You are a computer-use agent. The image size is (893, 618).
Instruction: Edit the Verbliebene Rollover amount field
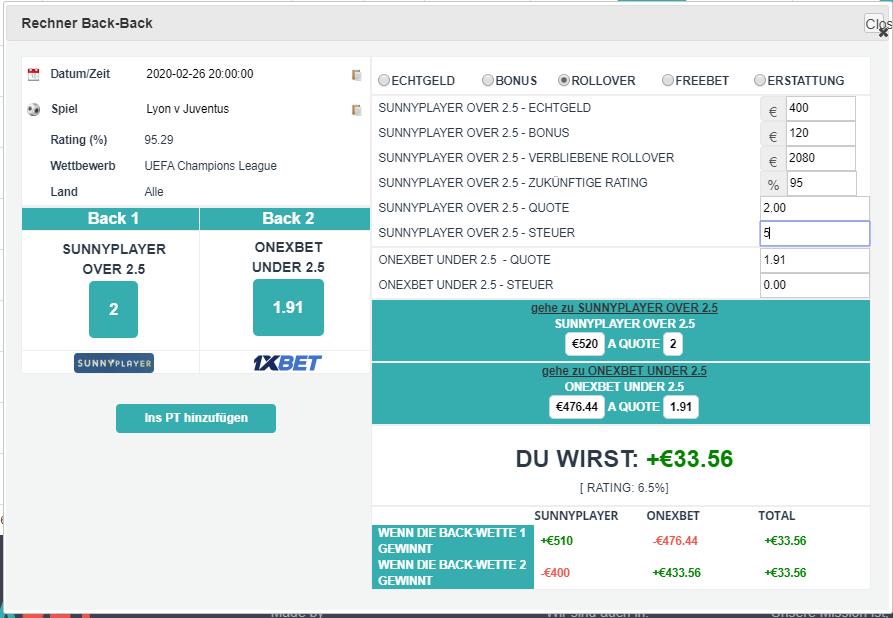point(821,158)
